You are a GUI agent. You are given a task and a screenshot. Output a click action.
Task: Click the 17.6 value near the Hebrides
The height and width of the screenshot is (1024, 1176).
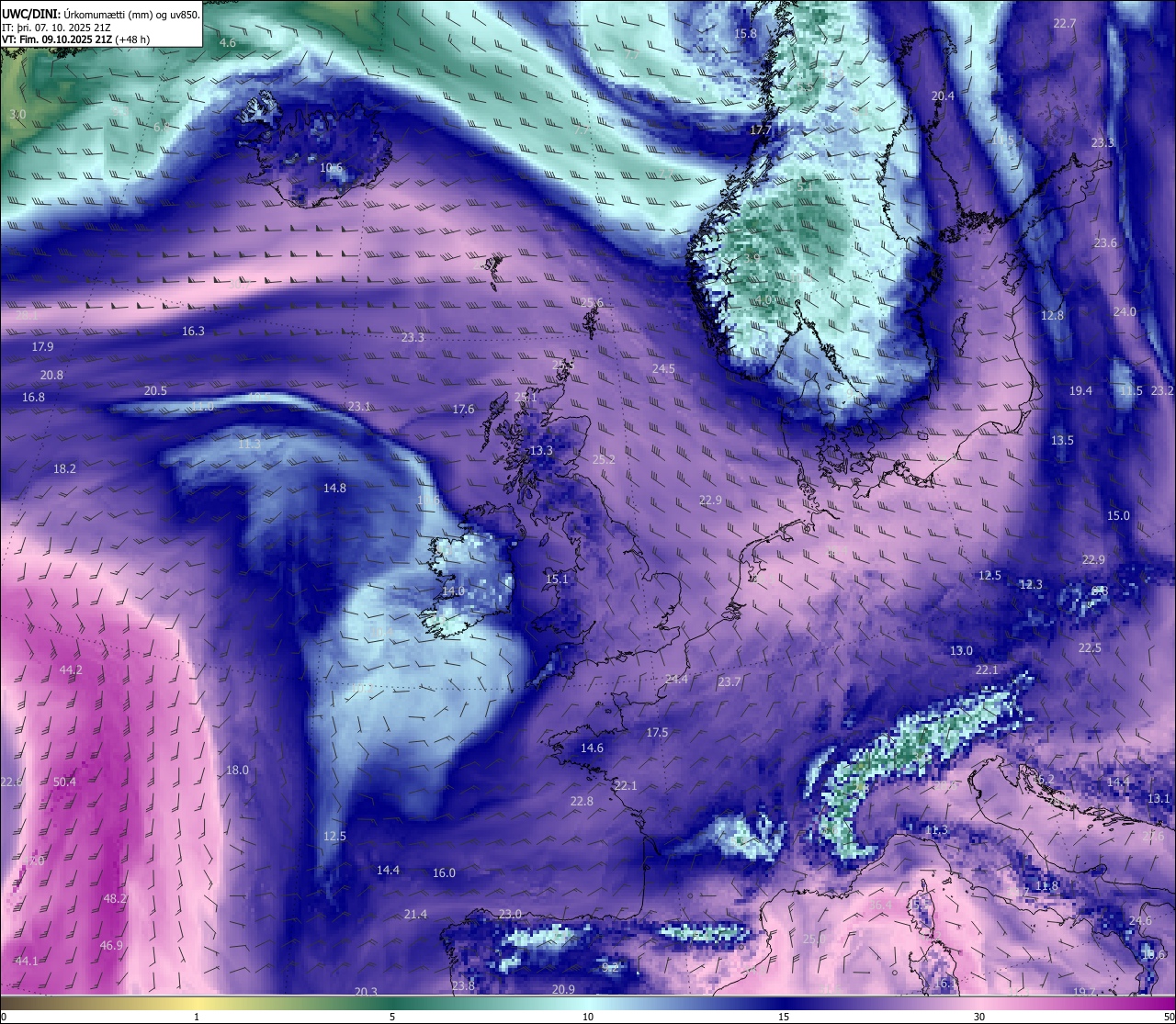pos(463,410)
